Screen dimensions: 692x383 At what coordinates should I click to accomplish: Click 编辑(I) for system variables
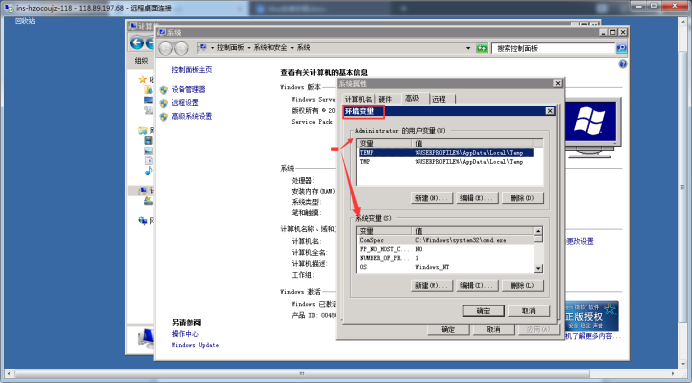pos(477,285)
